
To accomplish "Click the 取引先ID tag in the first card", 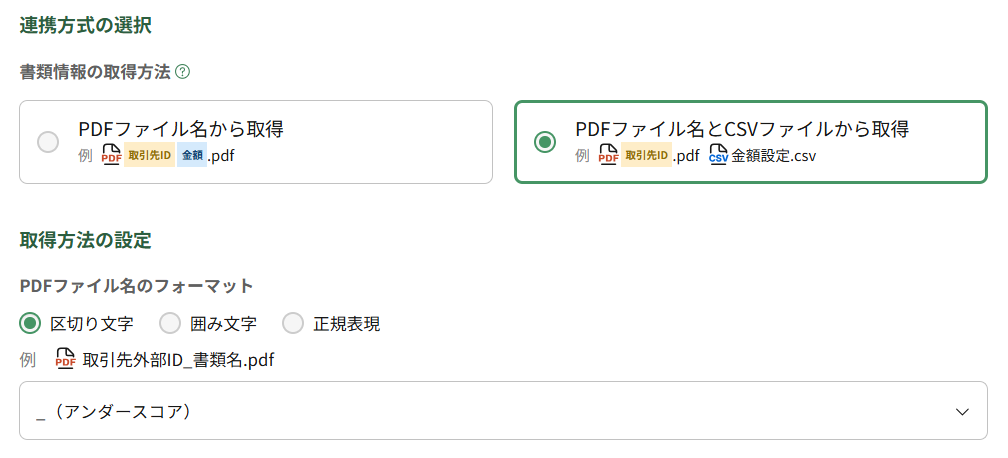I will (150, 156).
